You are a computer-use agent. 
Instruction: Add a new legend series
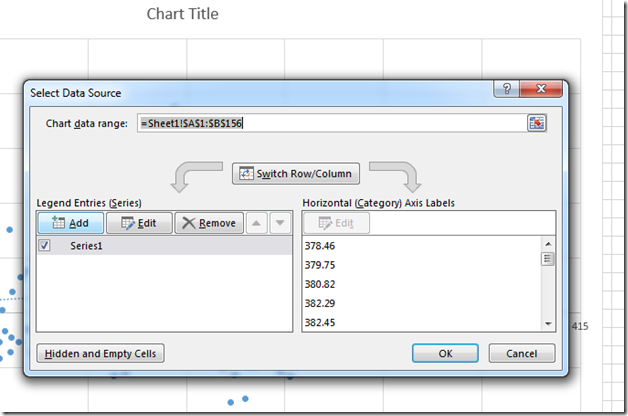(x=69, y=223)
